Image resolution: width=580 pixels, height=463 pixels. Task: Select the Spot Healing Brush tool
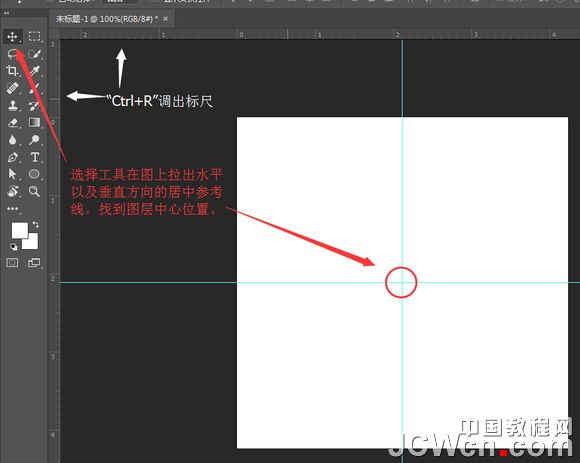tap(12, 88)
